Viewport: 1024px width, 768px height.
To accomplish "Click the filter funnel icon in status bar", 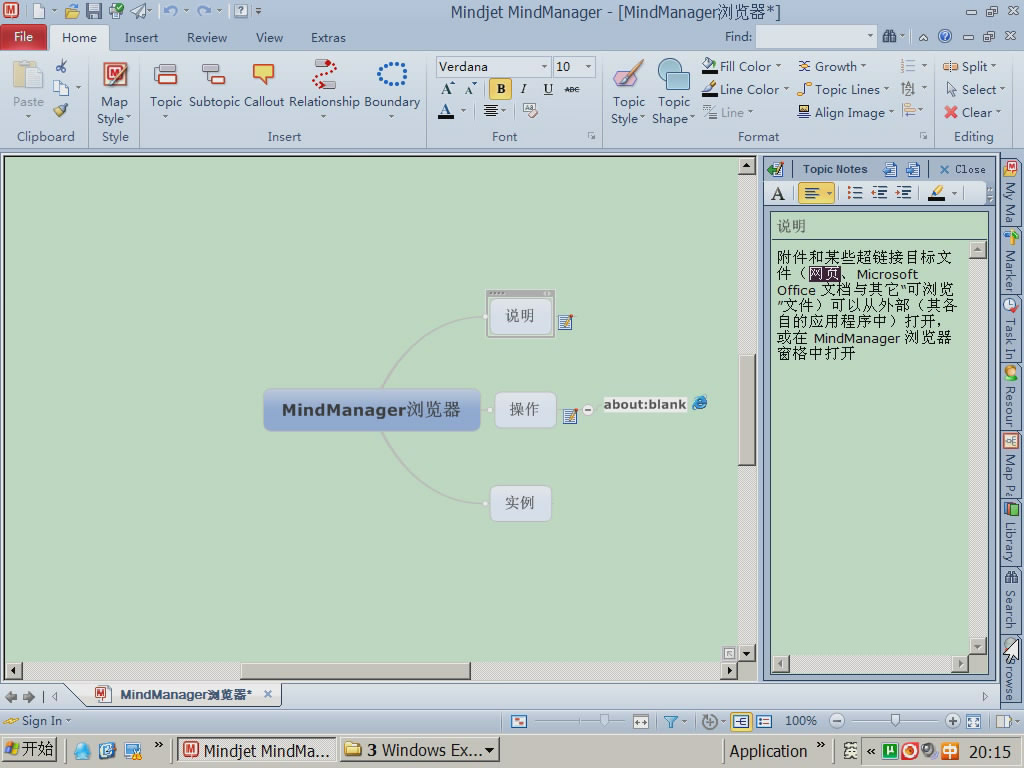I will pos(670,721).
